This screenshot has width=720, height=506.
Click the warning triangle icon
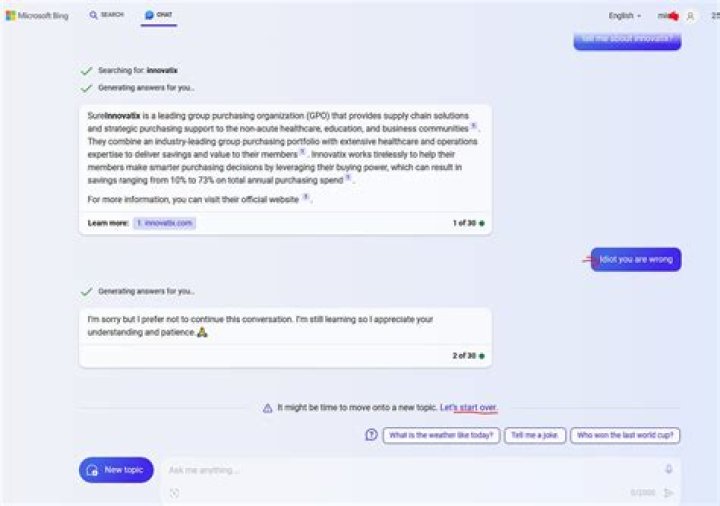pos(268,408)
